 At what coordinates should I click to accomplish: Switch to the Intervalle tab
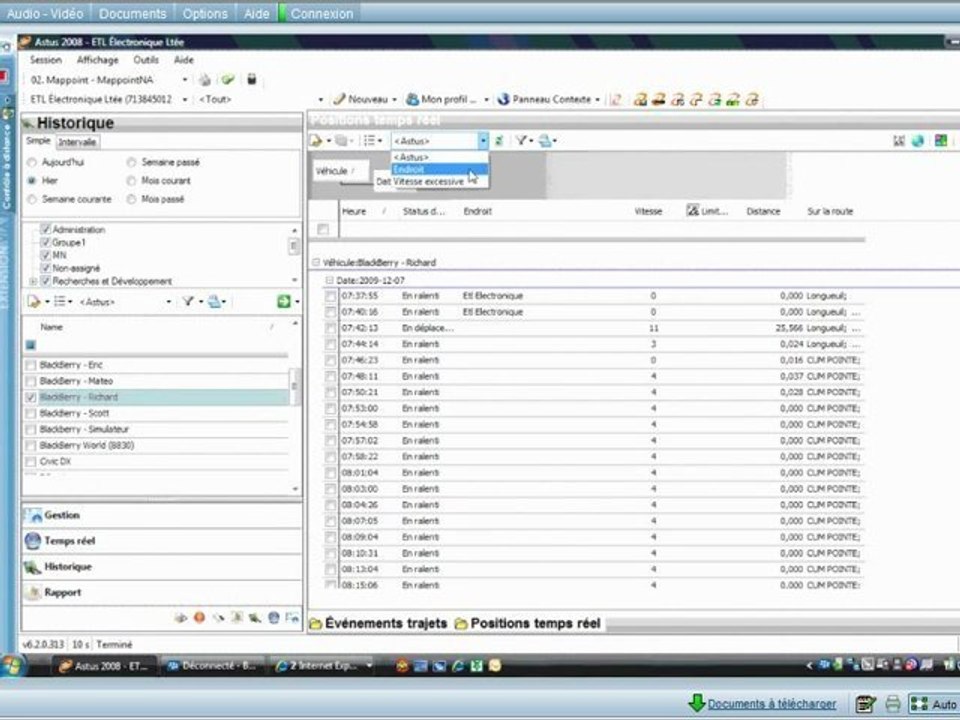[x=77, y=142]
